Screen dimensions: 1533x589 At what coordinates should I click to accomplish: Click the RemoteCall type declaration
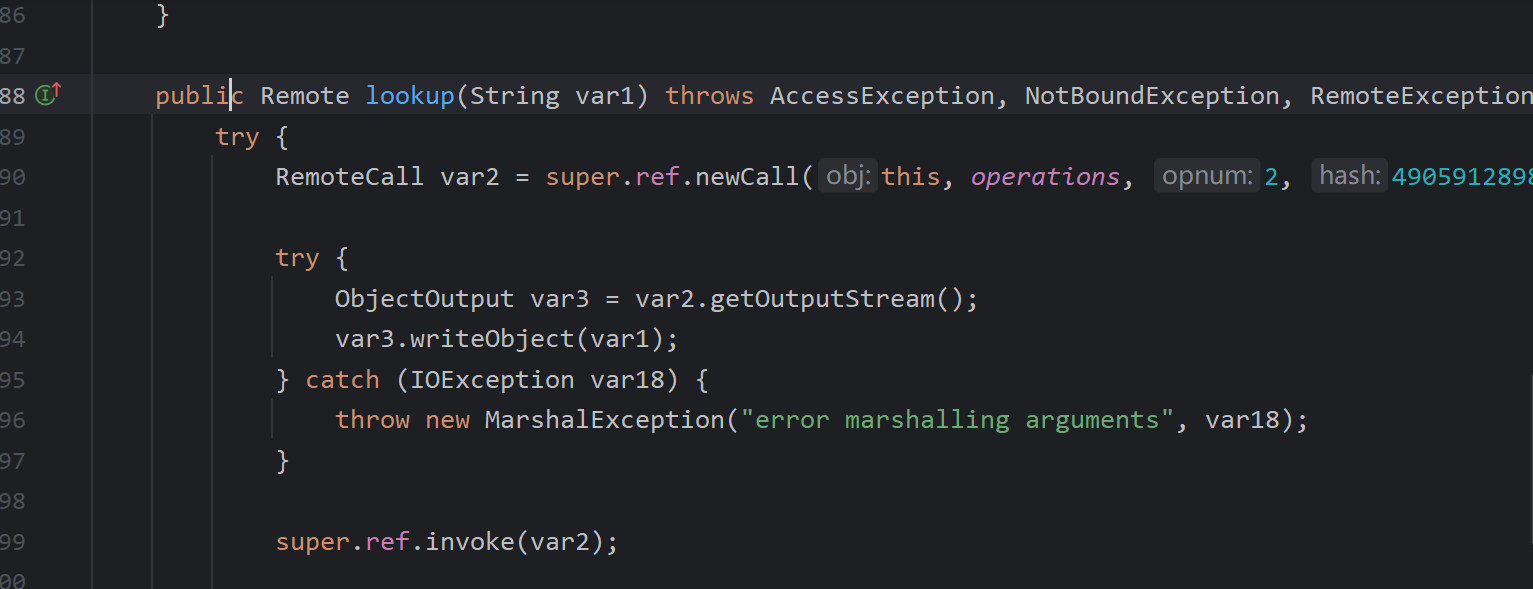(350, 177)
